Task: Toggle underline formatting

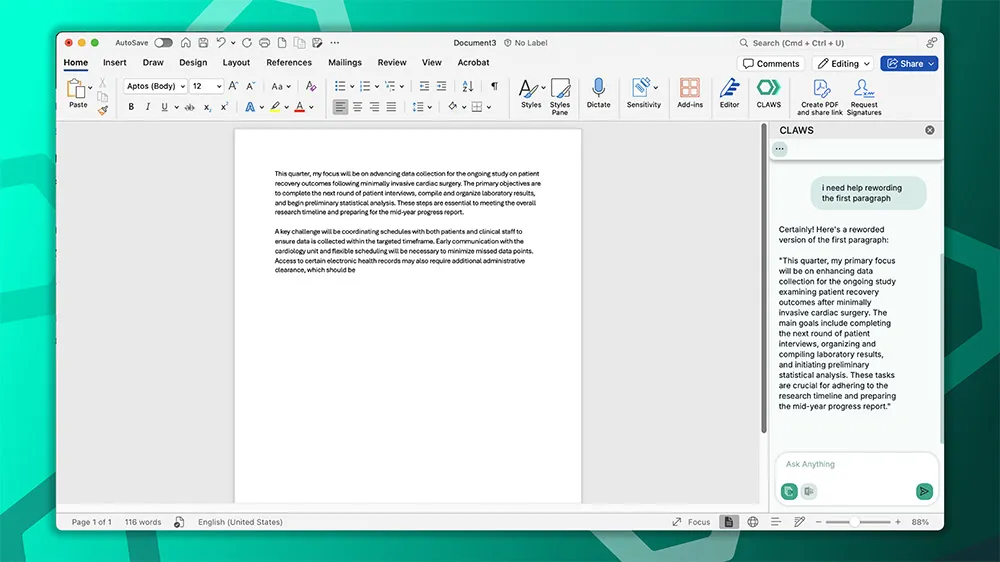Action: tap(165, 107)
